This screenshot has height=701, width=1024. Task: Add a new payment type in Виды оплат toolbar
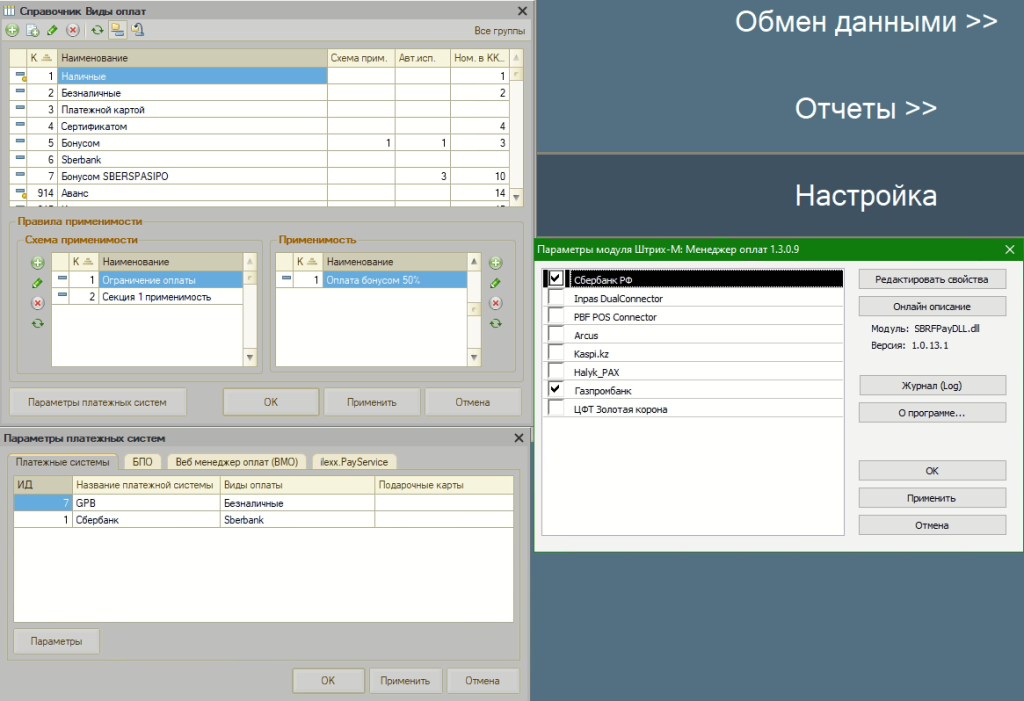(x=12, y=30)
